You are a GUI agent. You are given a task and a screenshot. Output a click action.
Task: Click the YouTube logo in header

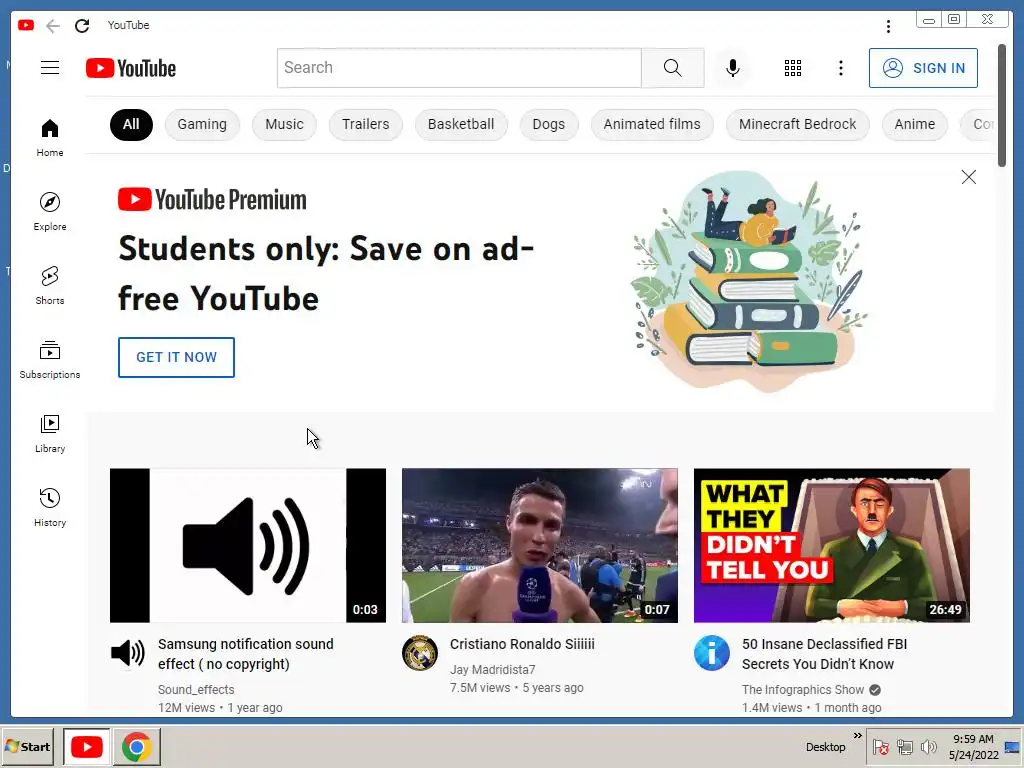pos(131,68)
